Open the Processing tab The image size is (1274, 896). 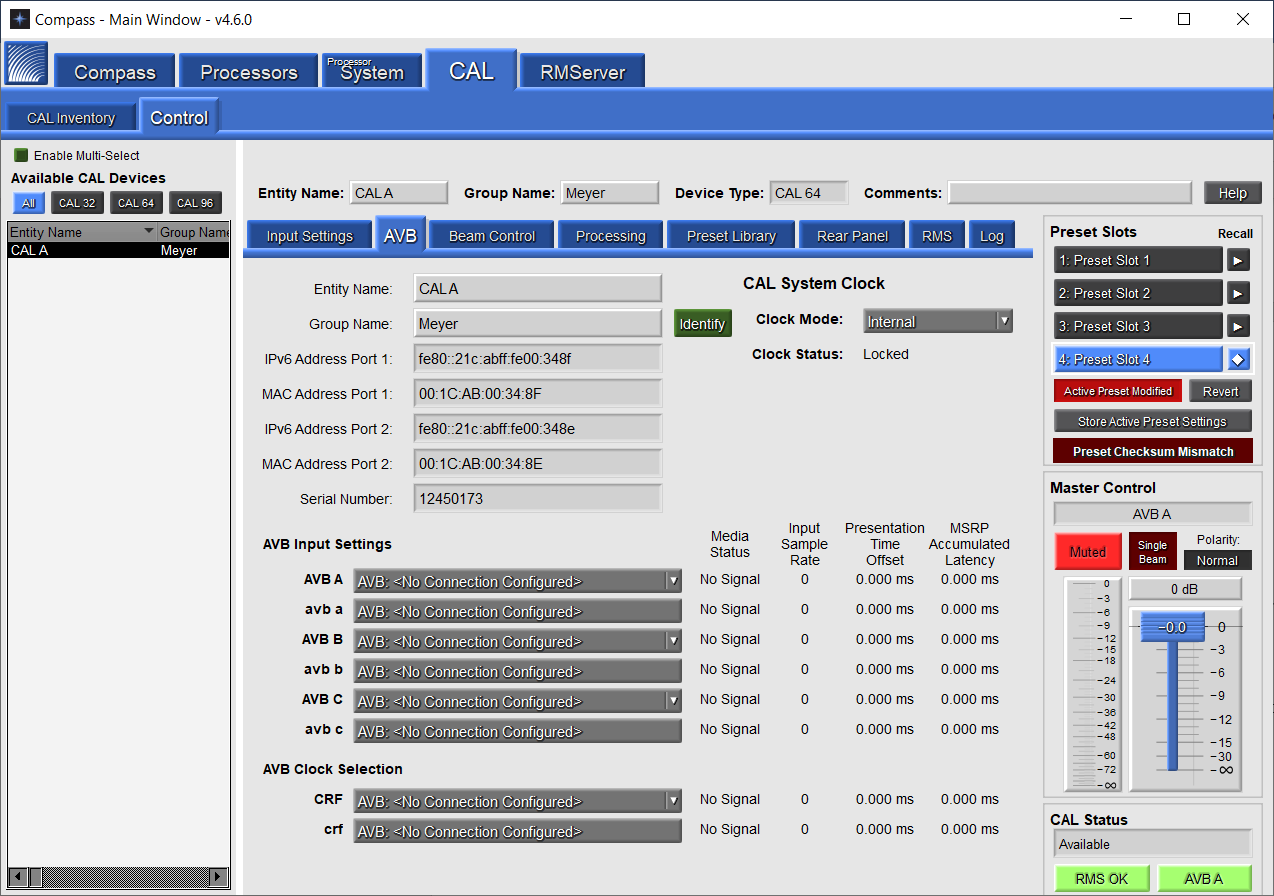click(610, 236)
